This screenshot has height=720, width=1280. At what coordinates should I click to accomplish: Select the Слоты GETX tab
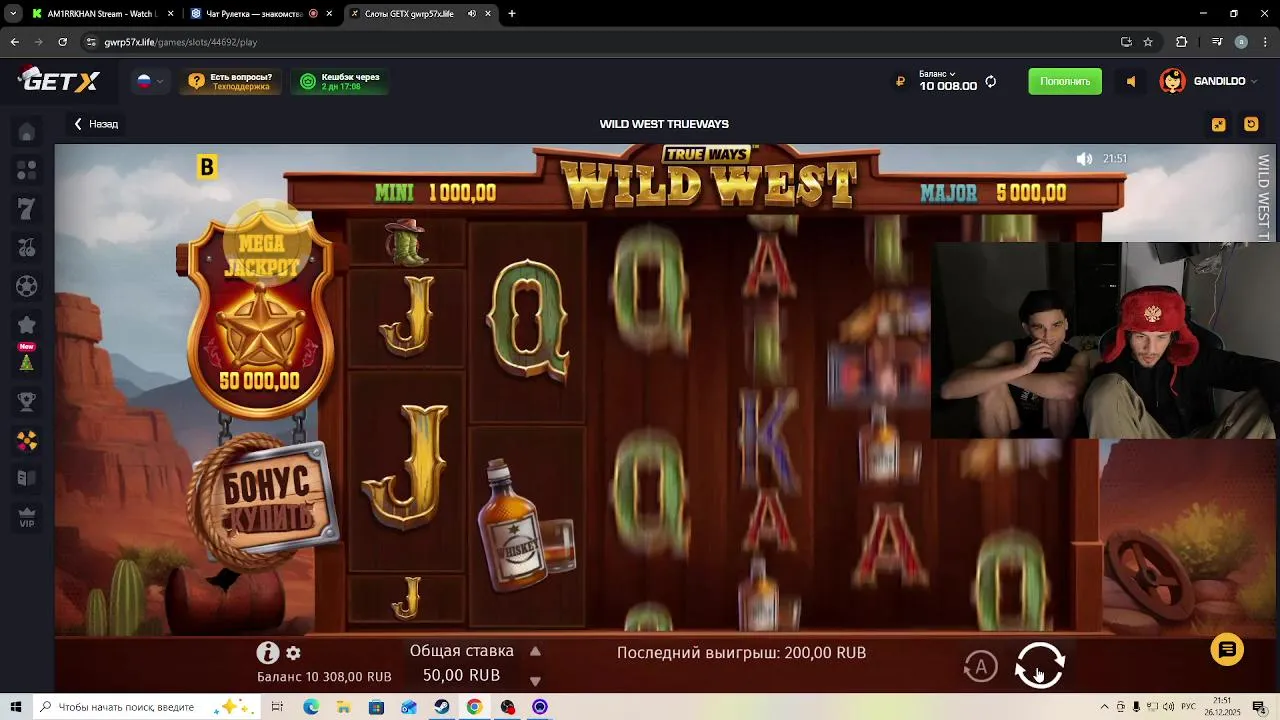point(420,14)
